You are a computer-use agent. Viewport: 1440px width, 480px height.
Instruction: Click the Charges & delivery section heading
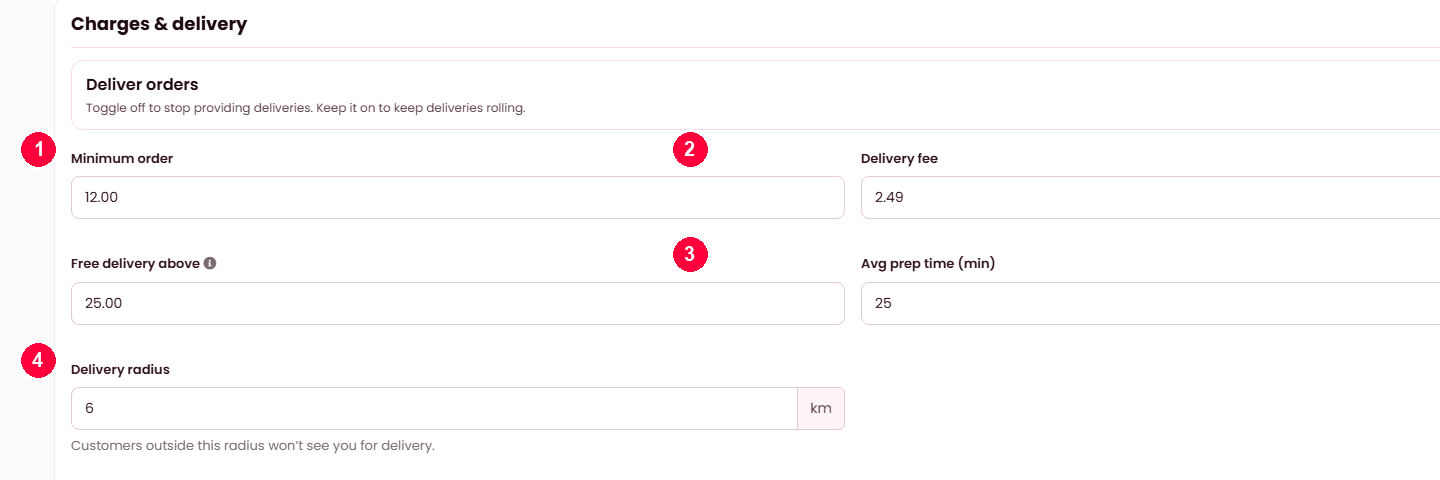(x=159, y=24)
